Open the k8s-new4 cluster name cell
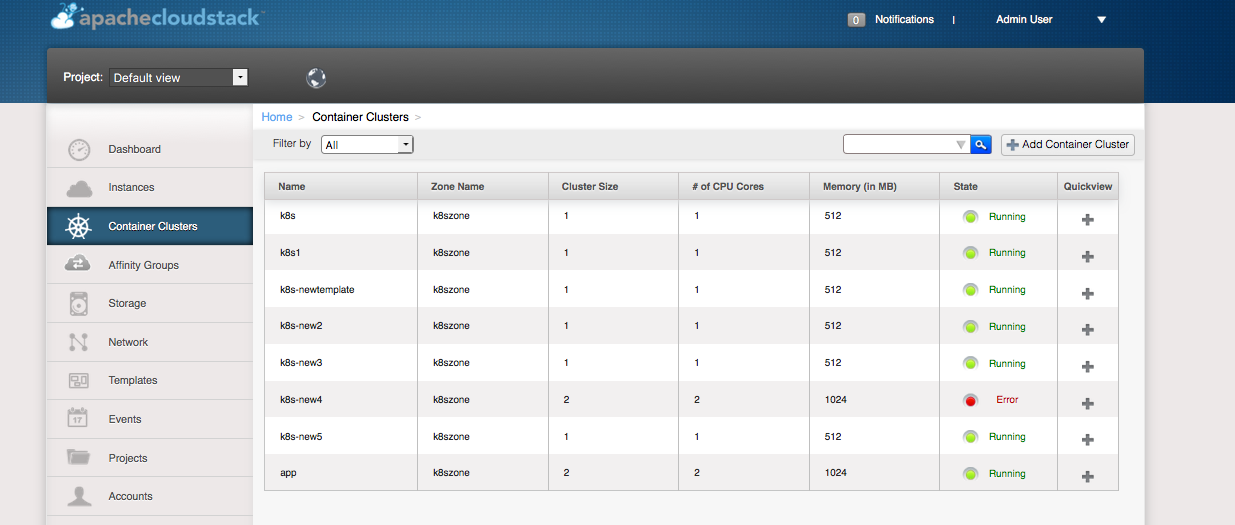The width and height of the screenshot is (1235, 525). tap(341, 400)
